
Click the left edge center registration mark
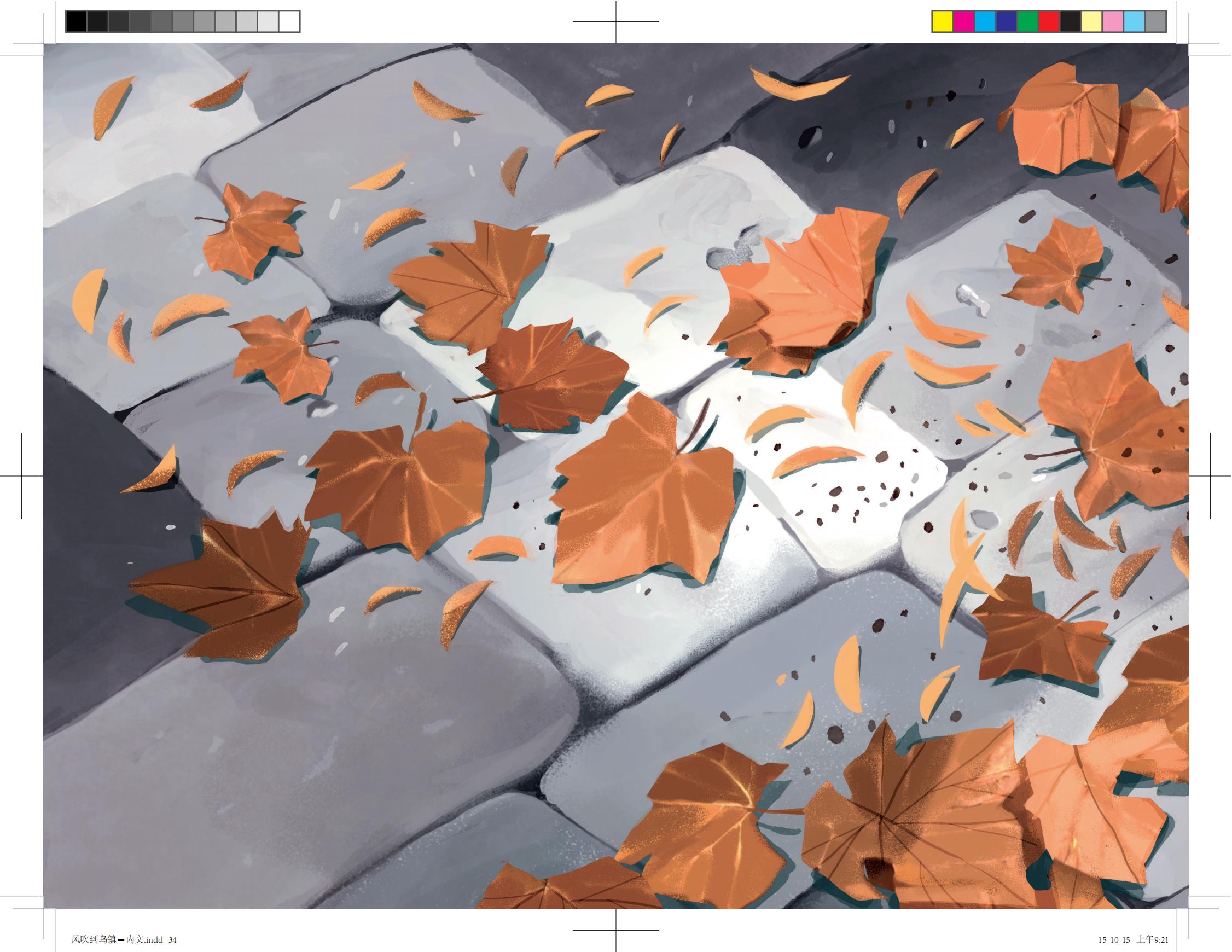[x=21, y=475]
